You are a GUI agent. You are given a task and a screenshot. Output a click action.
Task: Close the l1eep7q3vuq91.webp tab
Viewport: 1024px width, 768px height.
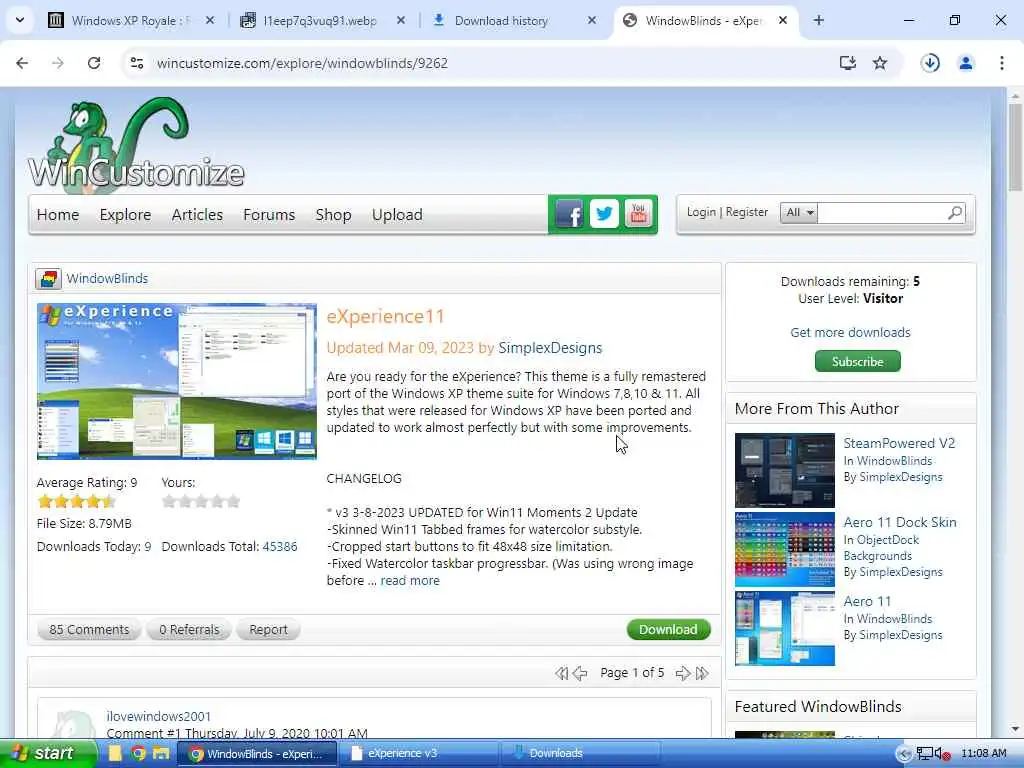click(401, 20)
